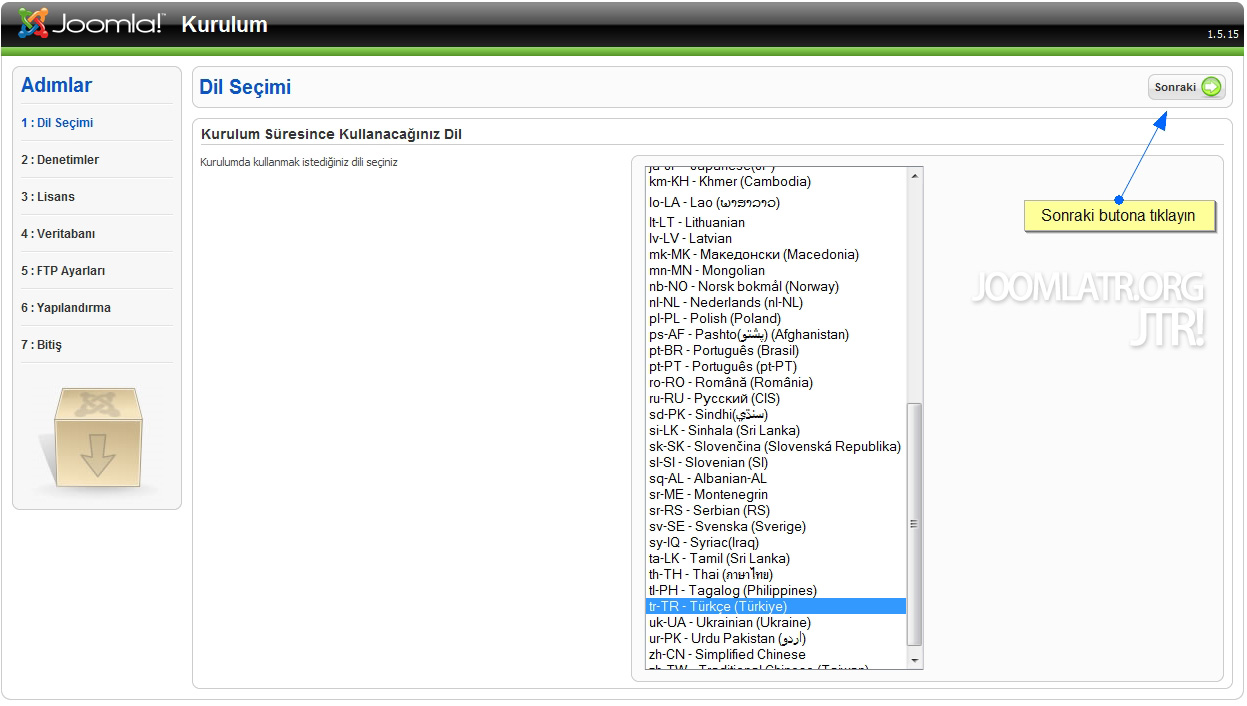
Task: Click the language list scroll-down arrow
Action: click(x=914, y=660)
